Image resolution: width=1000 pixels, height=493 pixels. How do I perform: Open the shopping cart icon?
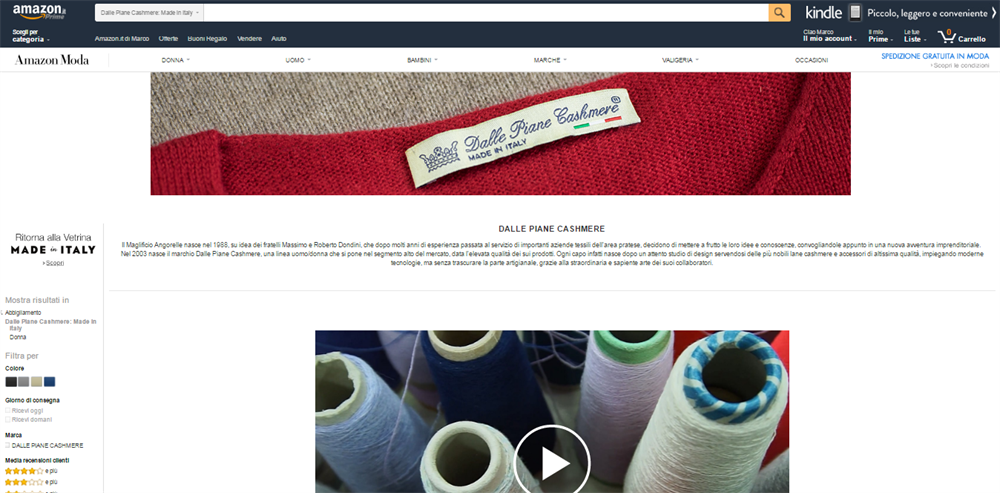945,36
